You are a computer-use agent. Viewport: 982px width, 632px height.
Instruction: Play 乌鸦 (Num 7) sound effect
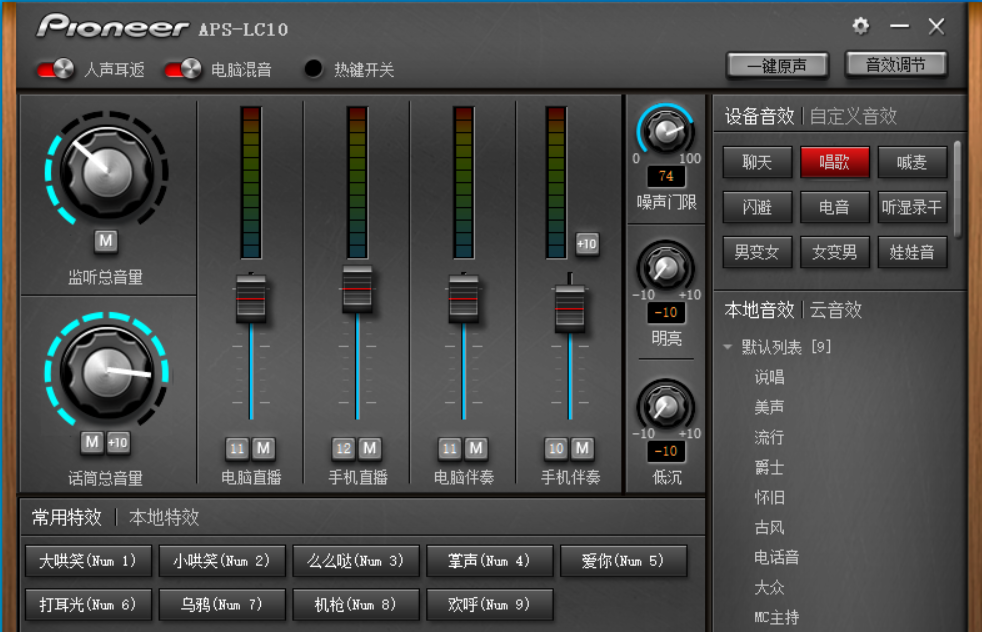tap(222, 604)
